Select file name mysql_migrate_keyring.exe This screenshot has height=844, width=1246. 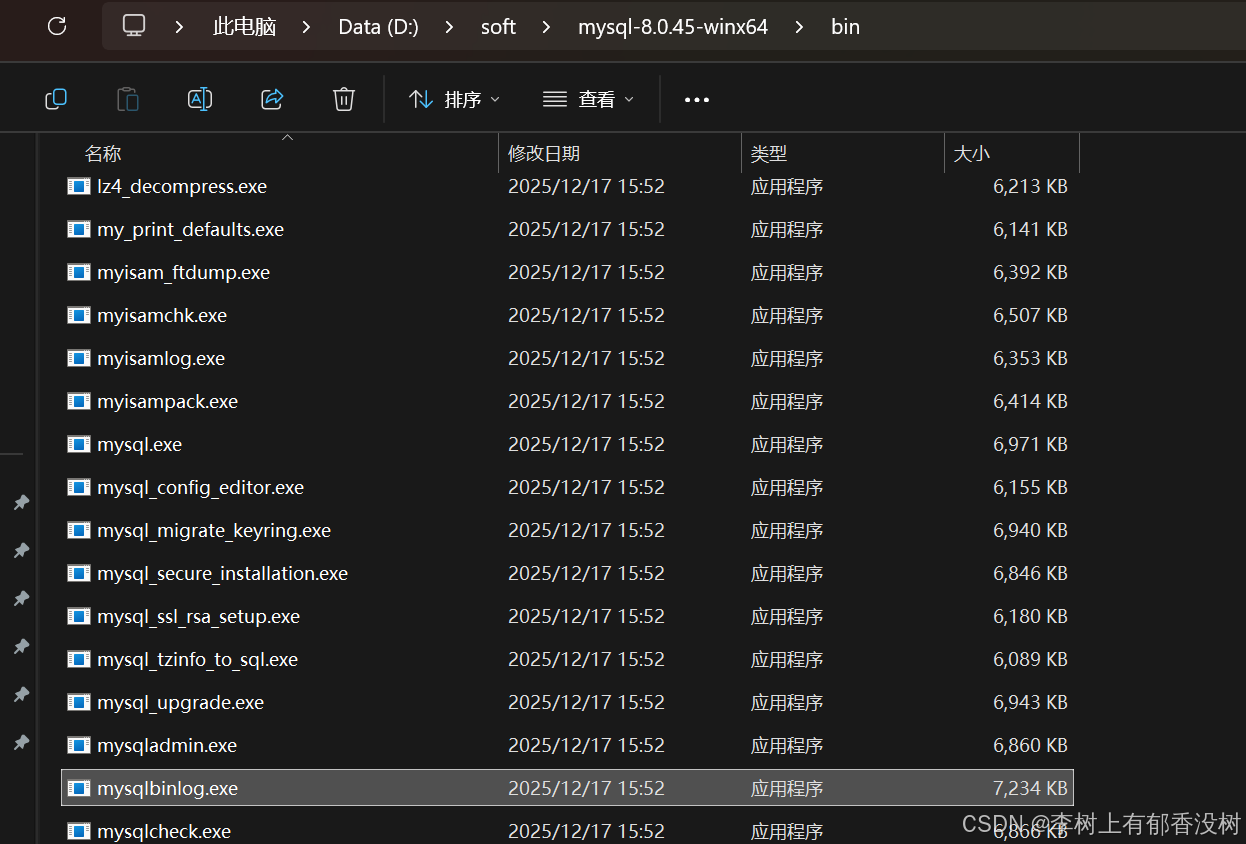coord(214,530)
